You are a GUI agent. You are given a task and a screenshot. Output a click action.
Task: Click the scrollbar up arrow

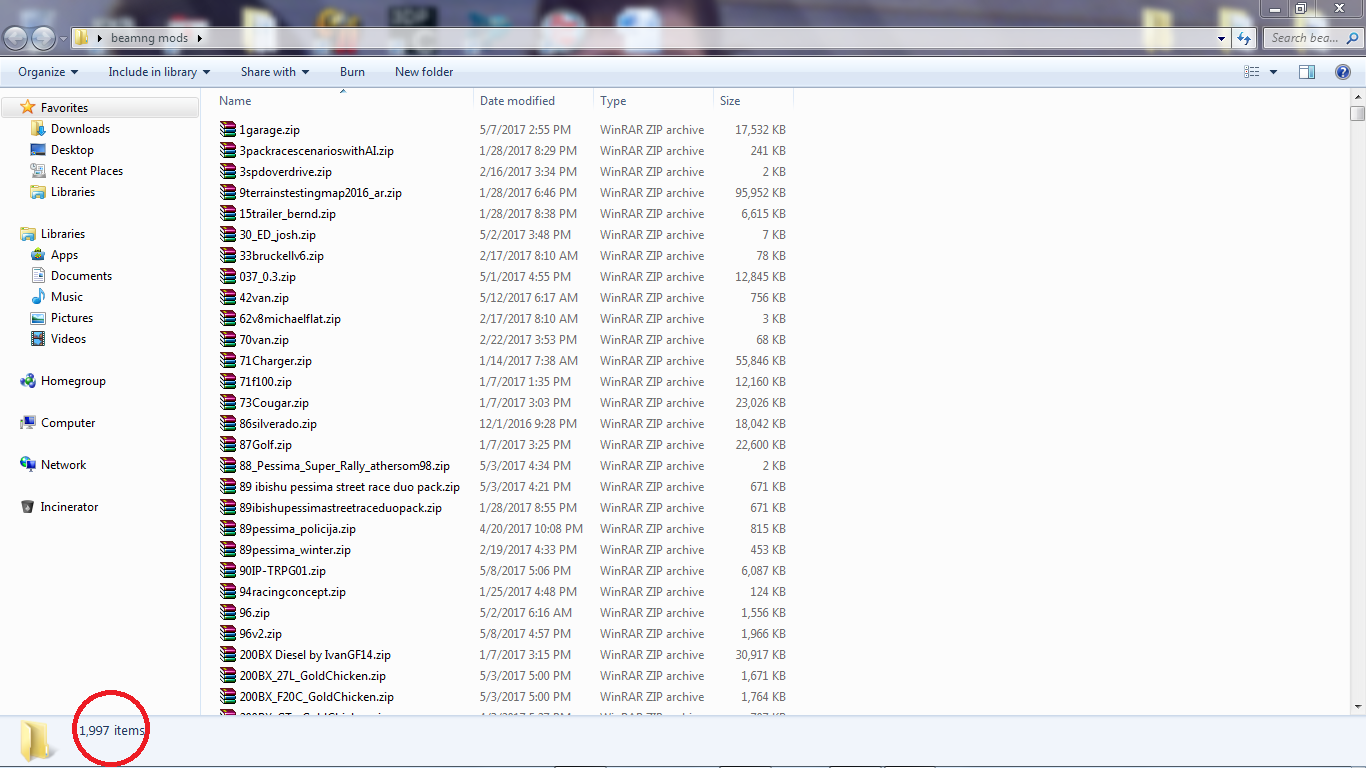[1357, 96]
